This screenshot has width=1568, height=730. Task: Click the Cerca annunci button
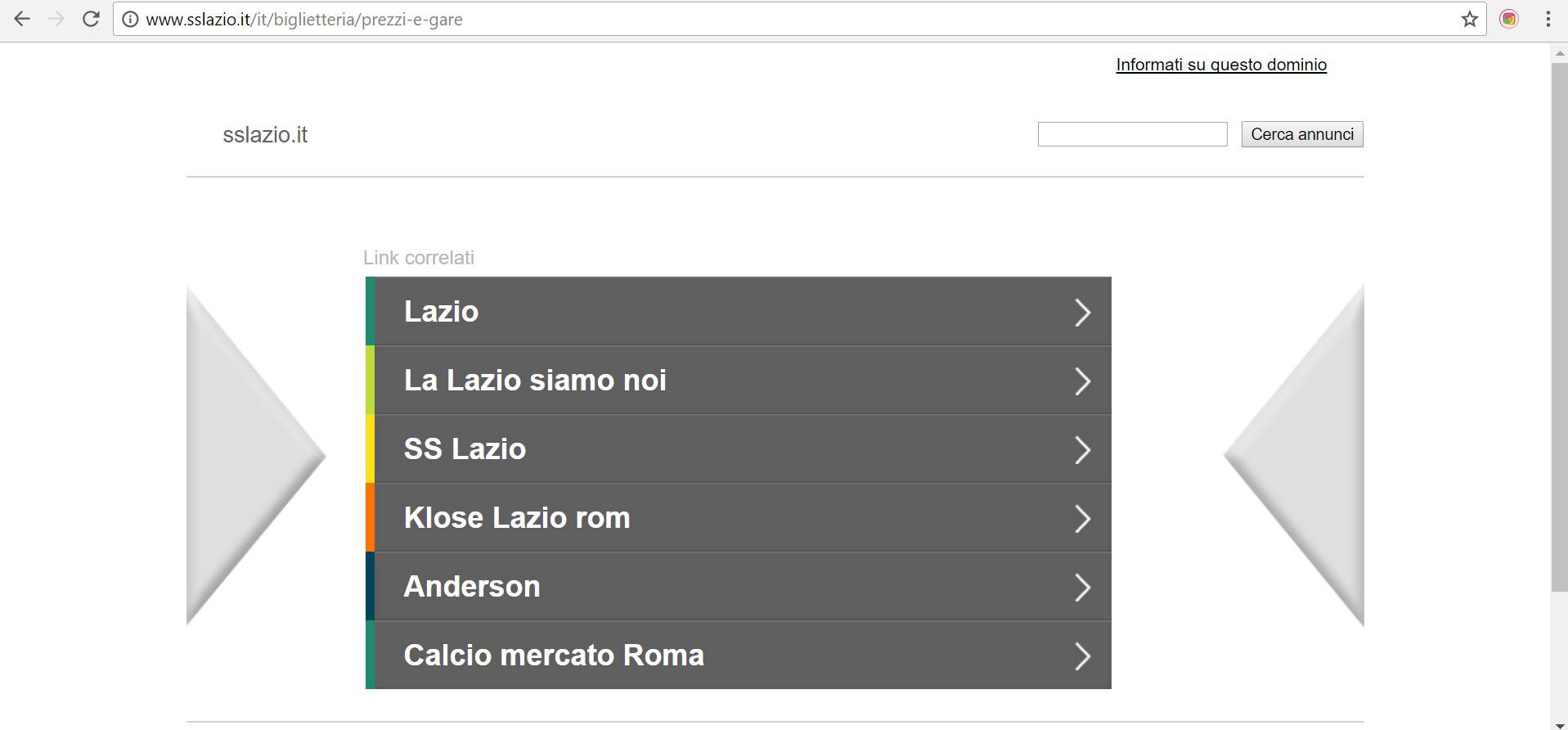click(1302, 134)
